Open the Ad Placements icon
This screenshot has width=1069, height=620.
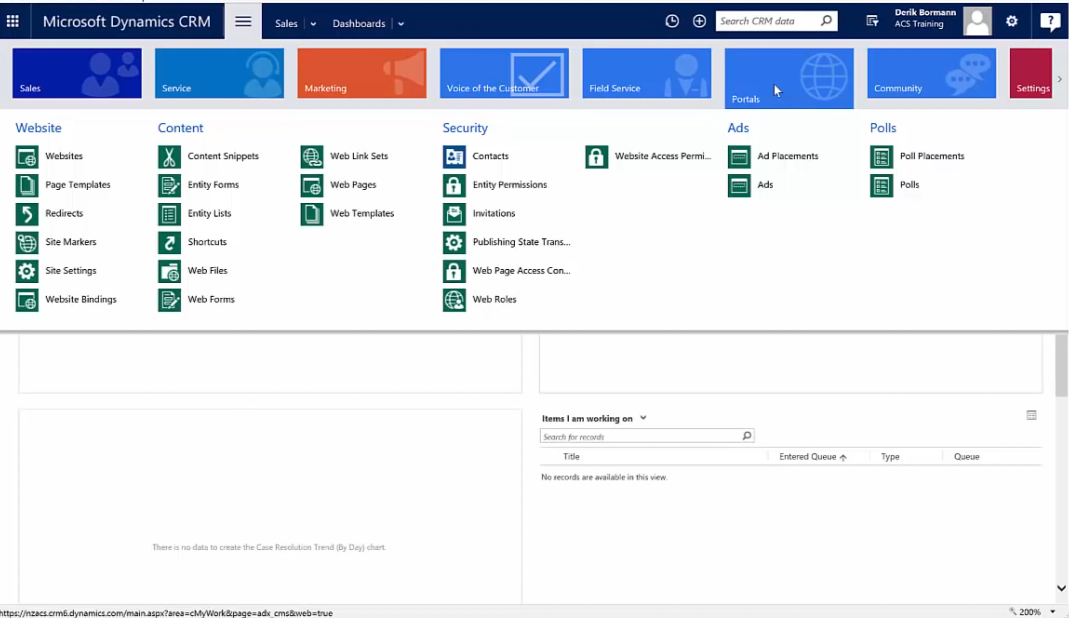[x=739, y=157]
